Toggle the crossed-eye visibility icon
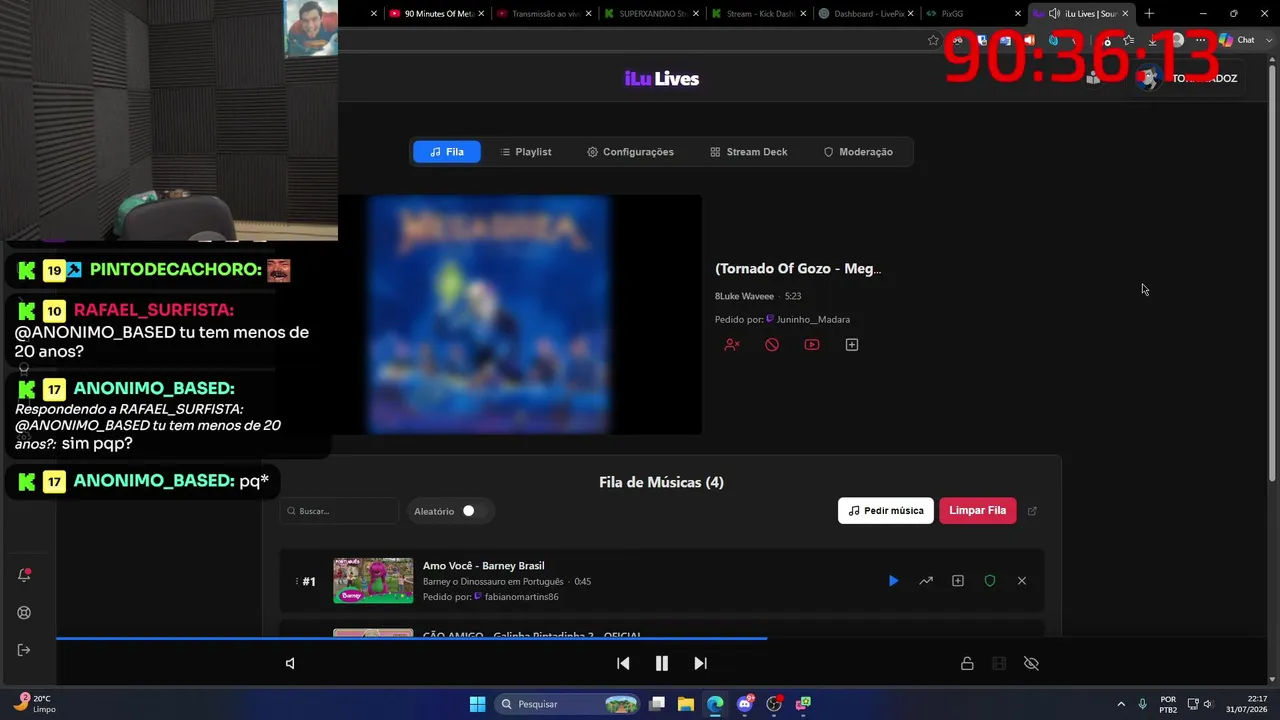 (x=1032, y=663)
